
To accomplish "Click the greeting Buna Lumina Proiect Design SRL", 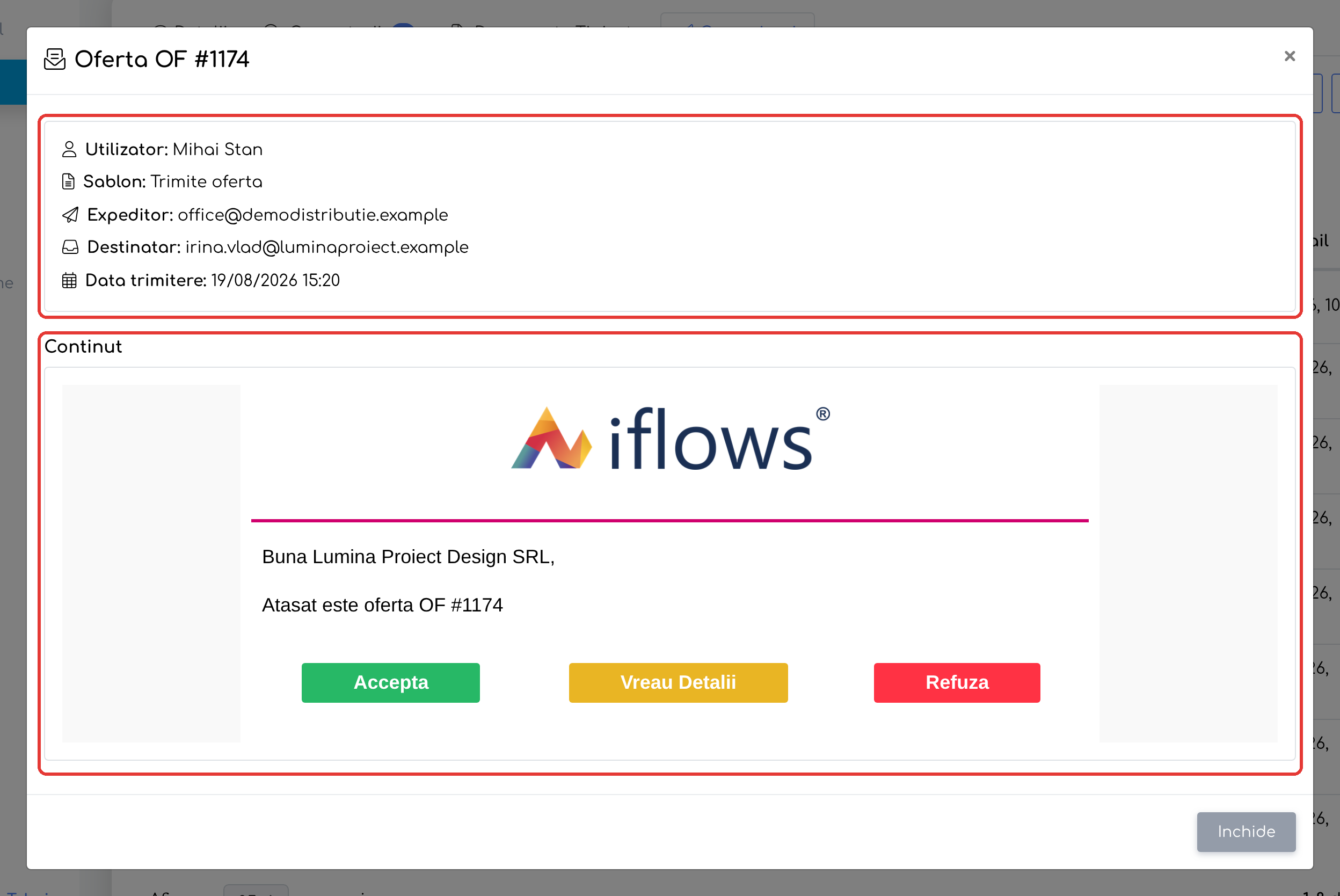I will coord(408,557).
